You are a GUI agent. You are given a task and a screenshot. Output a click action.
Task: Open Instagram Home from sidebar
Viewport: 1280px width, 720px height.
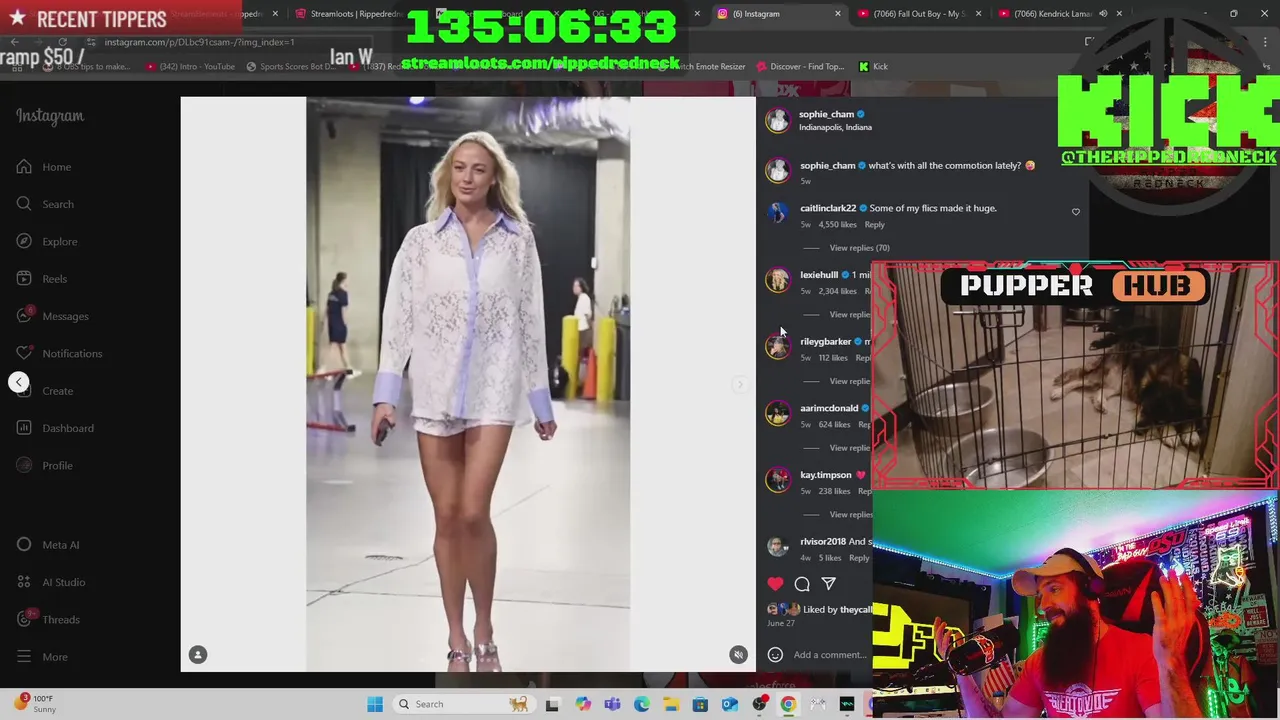point(44,167)
